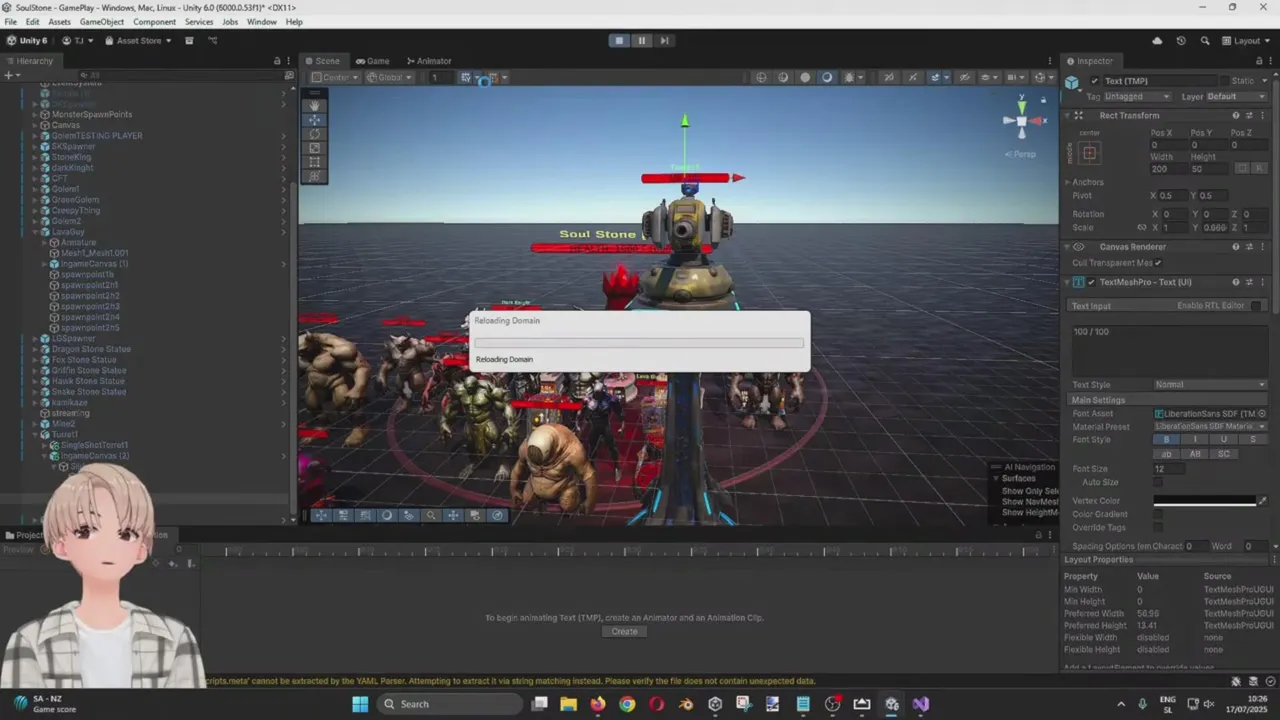This screenshot has width=1280, height=720.
Task: Open the shading draw mode sphere icon
Action: pyautogui.click(x=827, y=77)
